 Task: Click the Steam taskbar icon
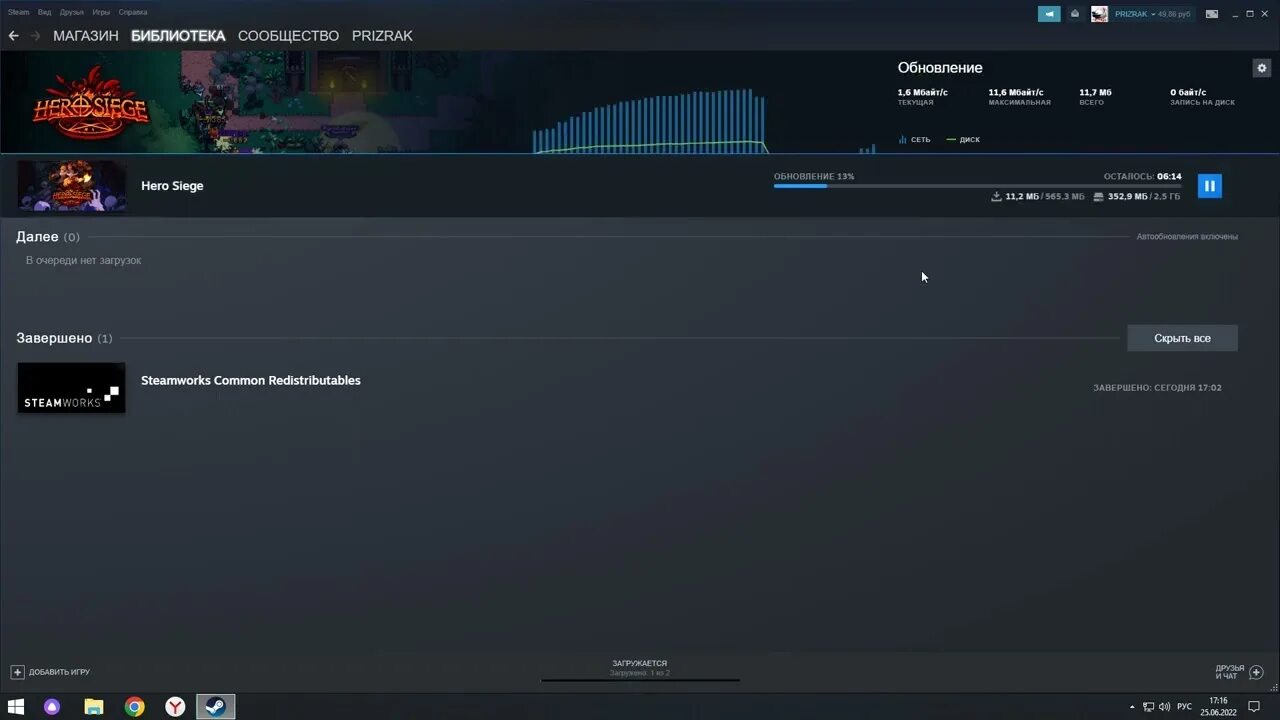[x=215, y=707]
